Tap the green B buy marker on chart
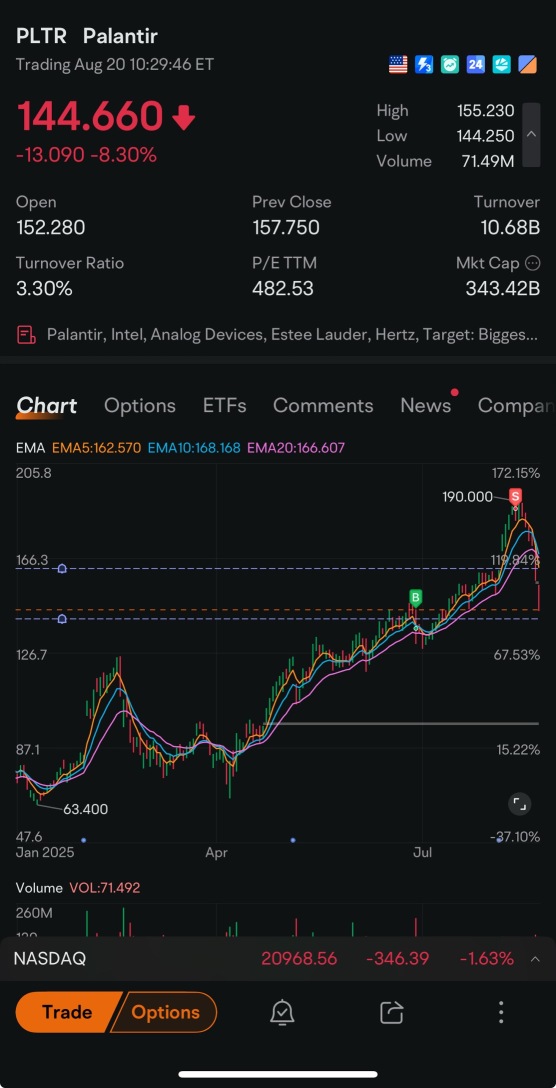 pyautogui.click(x=415, y=597)
